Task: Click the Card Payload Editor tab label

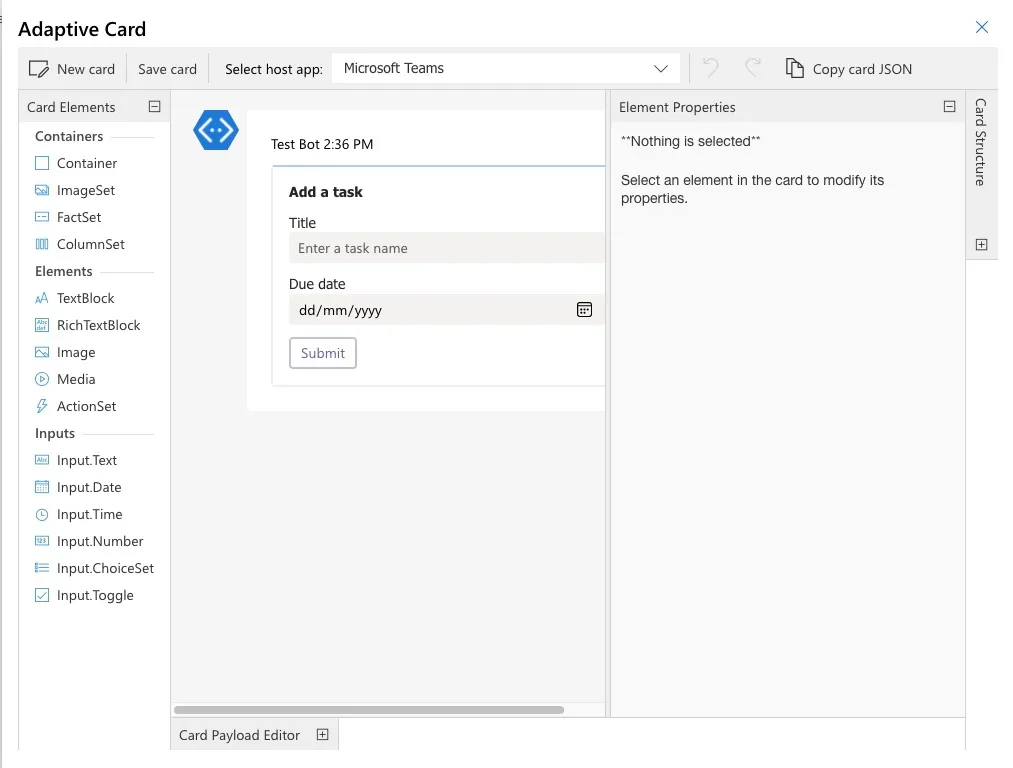Action: coord(239,735)
